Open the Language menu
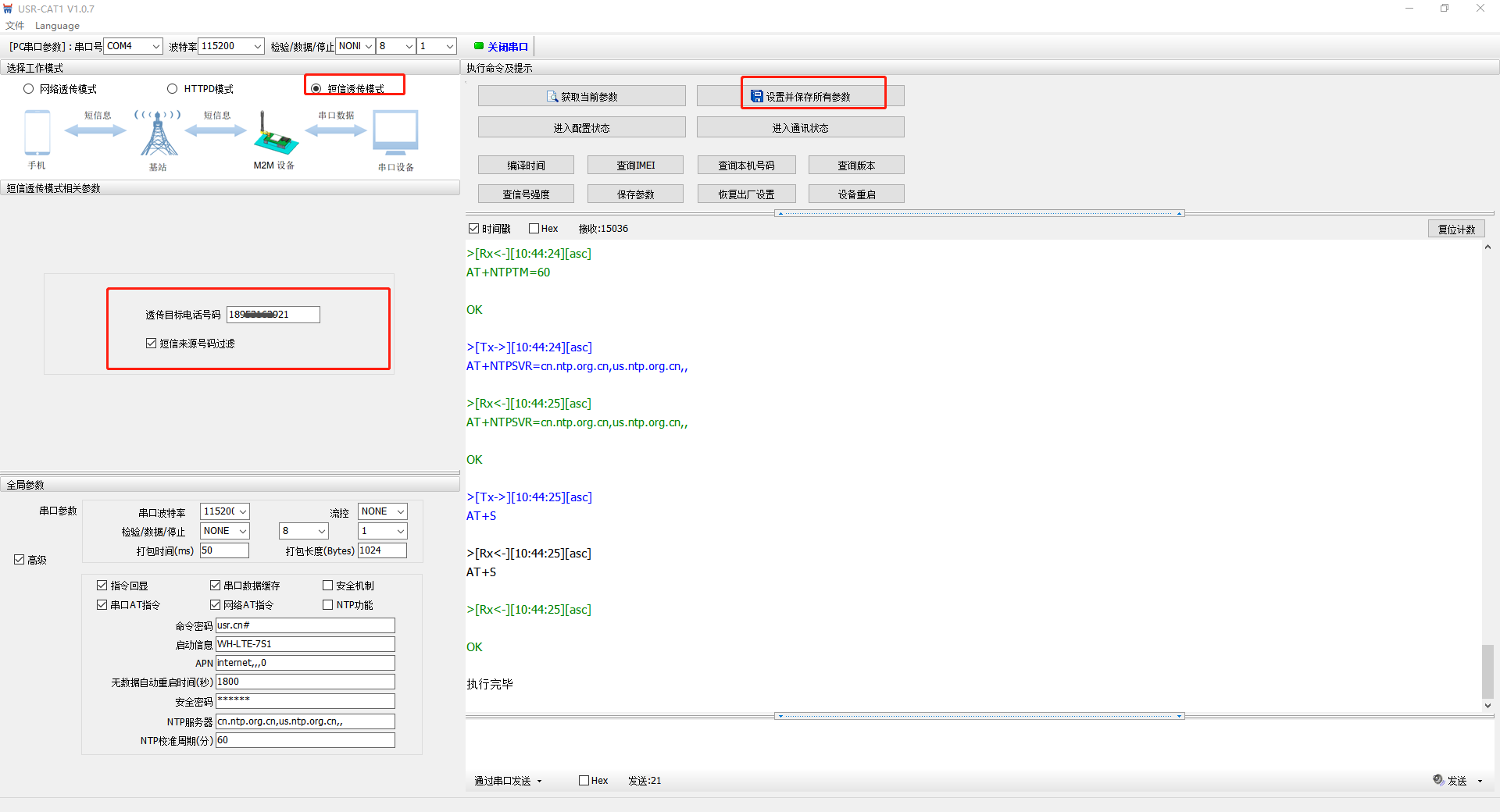This screenshot has height=812, width=1500. [57, 26]
